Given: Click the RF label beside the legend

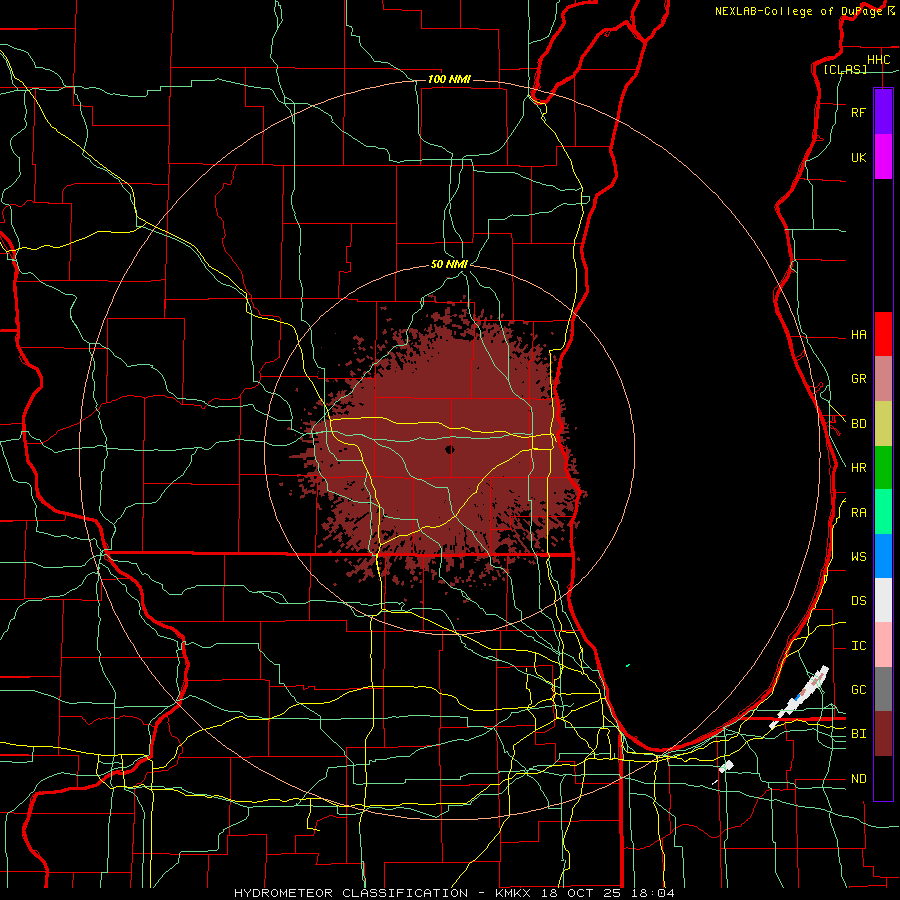Looking at the screenshot, I should [x=858, y=112].
